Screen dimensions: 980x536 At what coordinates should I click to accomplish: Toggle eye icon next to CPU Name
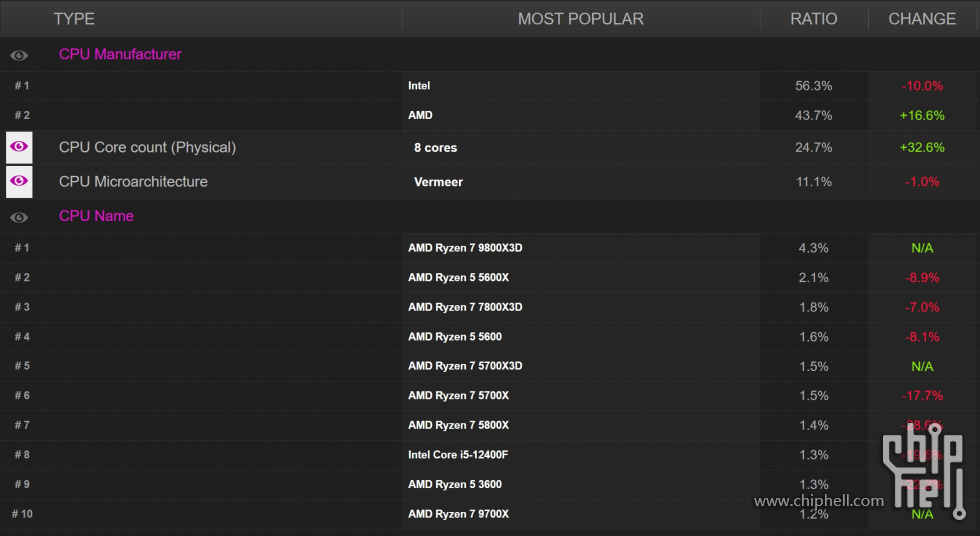click(19, 217)
